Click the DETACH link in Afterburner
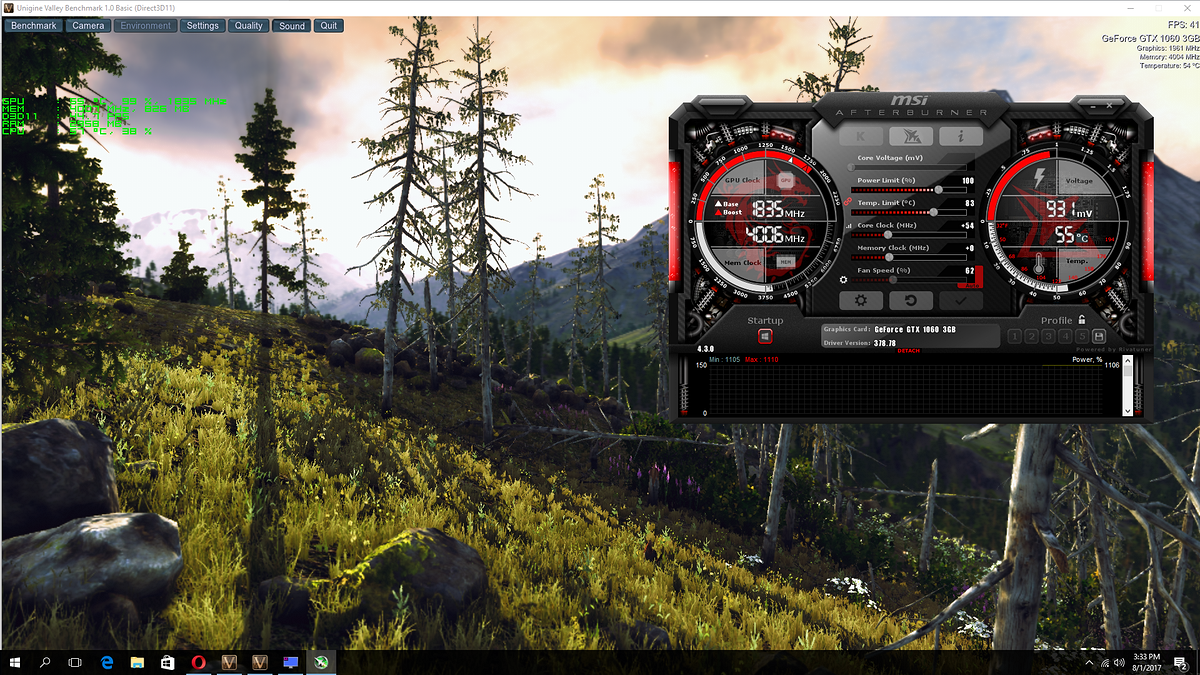 [909, 351]
